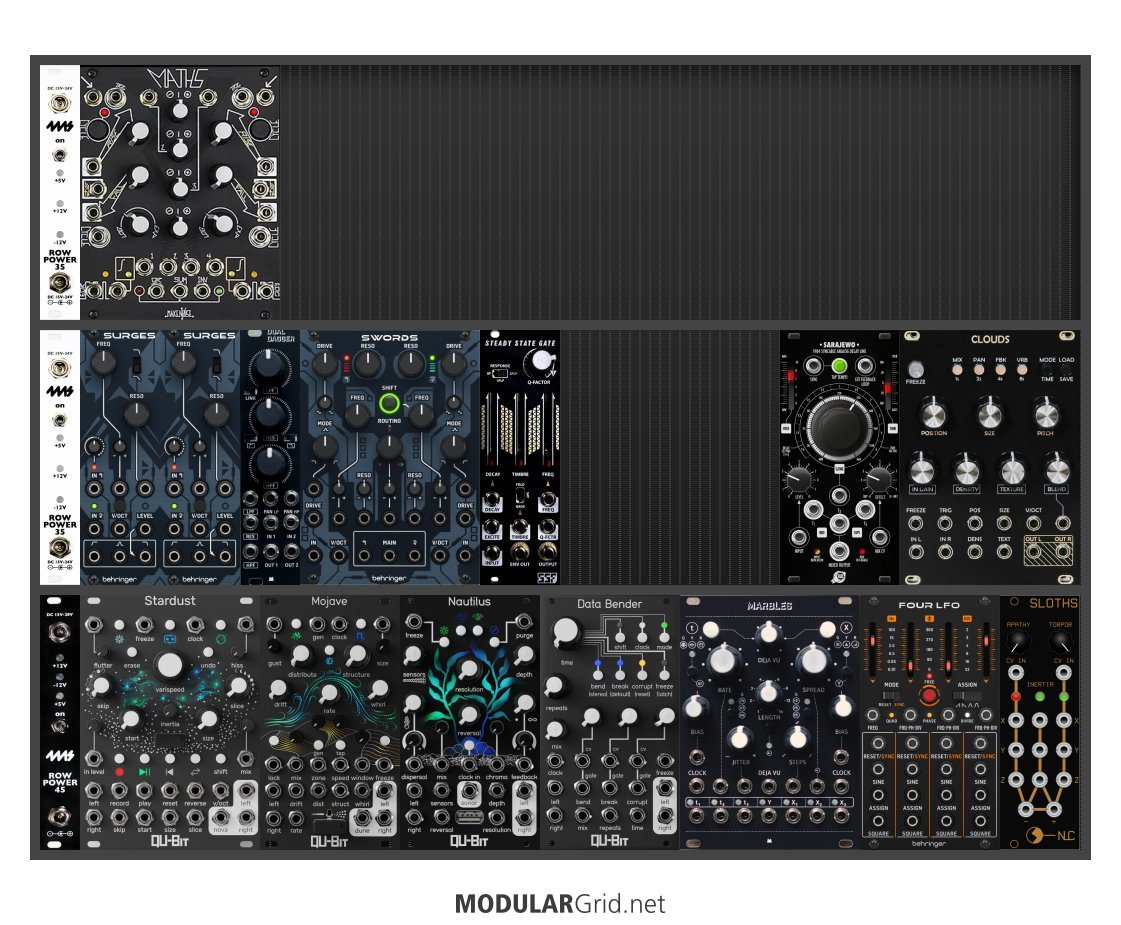Click the varispeed knob on Stardust
This screenshot has height=925, width=1121.
[x=169, y=665]
